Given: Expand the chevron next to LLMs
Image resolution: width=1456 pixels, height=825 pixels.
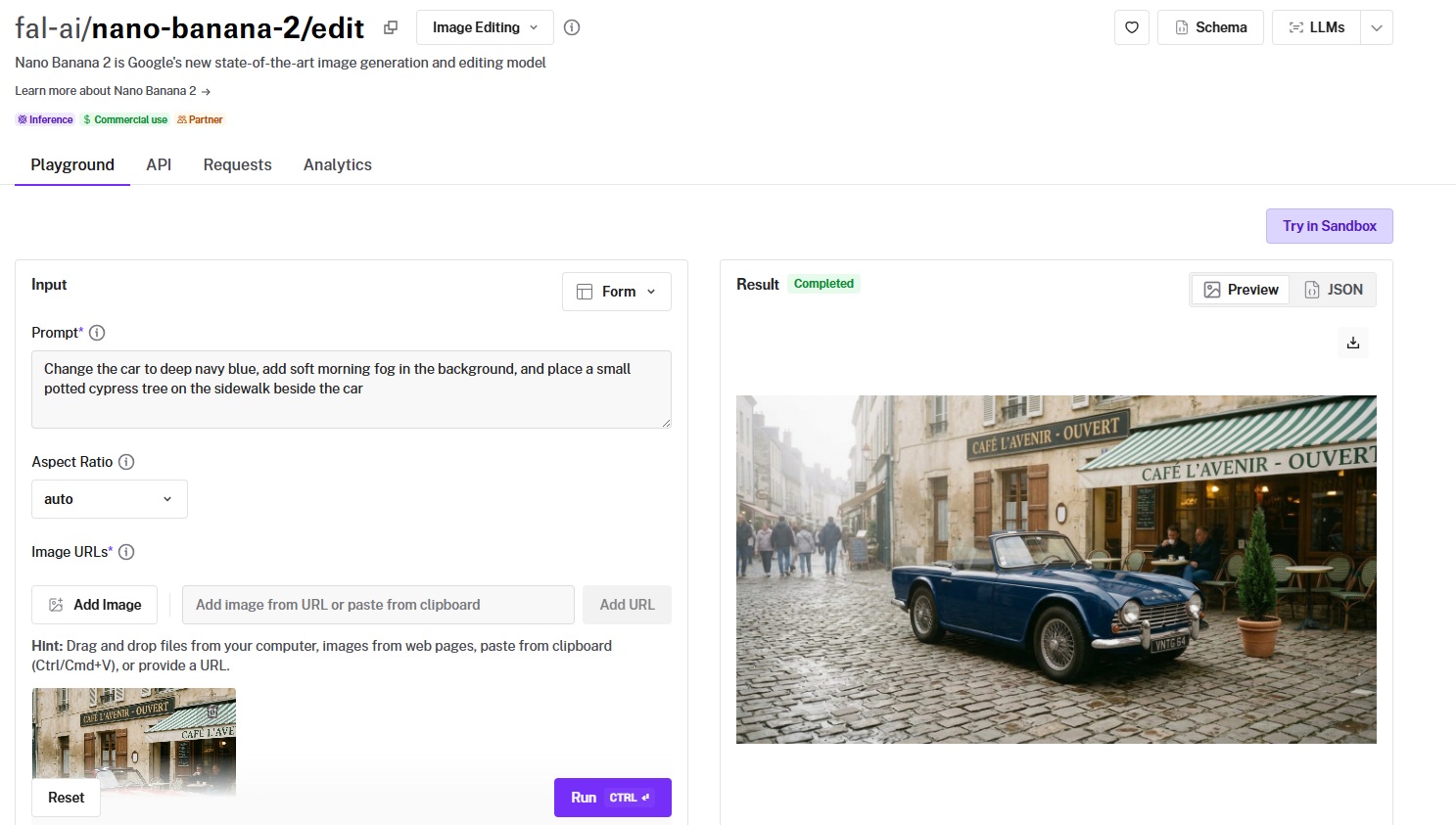Looking at the screenshot, I should (x=1376, y=27).
